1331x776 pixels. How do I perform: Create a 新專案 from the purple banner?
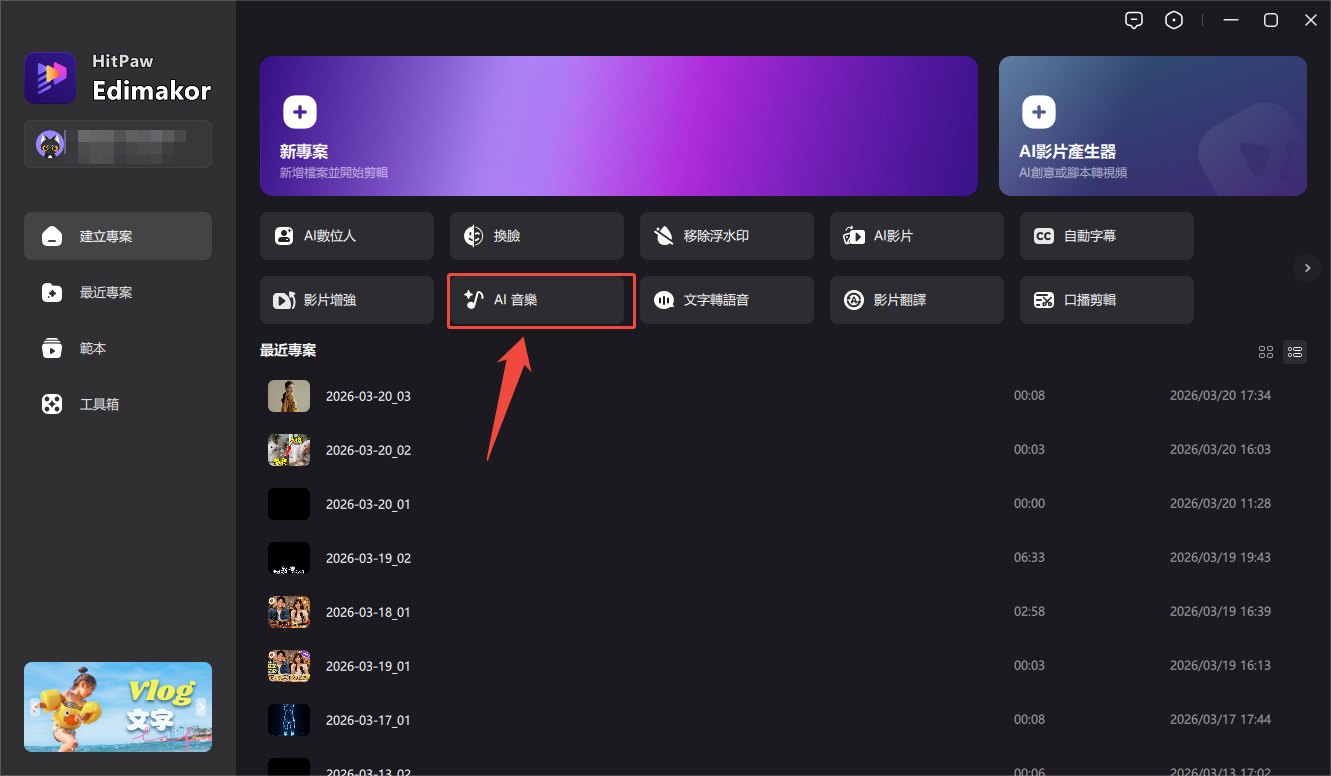coord(618,125)
